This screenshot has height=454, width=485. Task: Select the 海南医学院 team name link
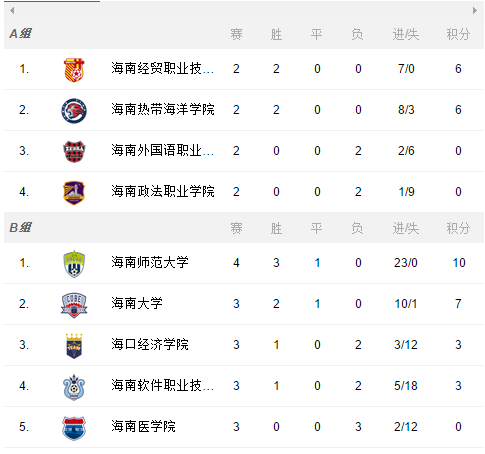(x=143, y=427)
